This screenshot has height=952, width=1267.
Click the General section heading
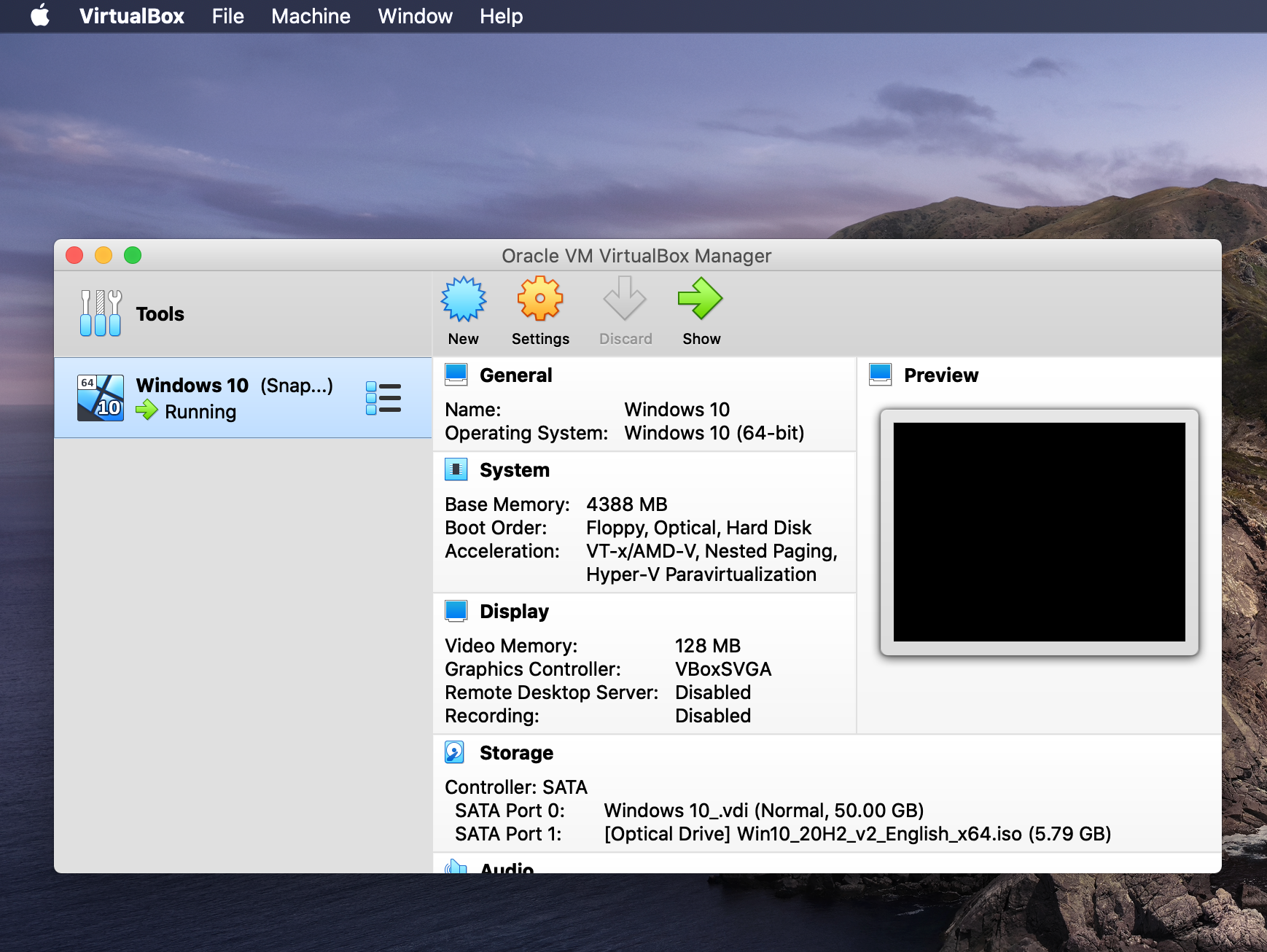[x=515, y=375]
